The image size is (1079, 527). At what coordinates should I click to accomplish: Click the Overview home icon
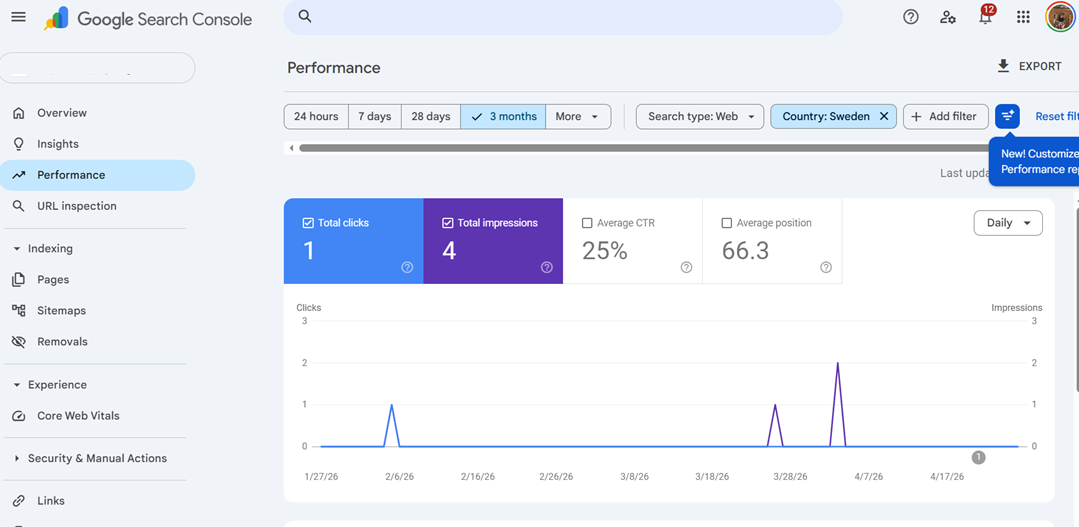[x=19, y=113]
